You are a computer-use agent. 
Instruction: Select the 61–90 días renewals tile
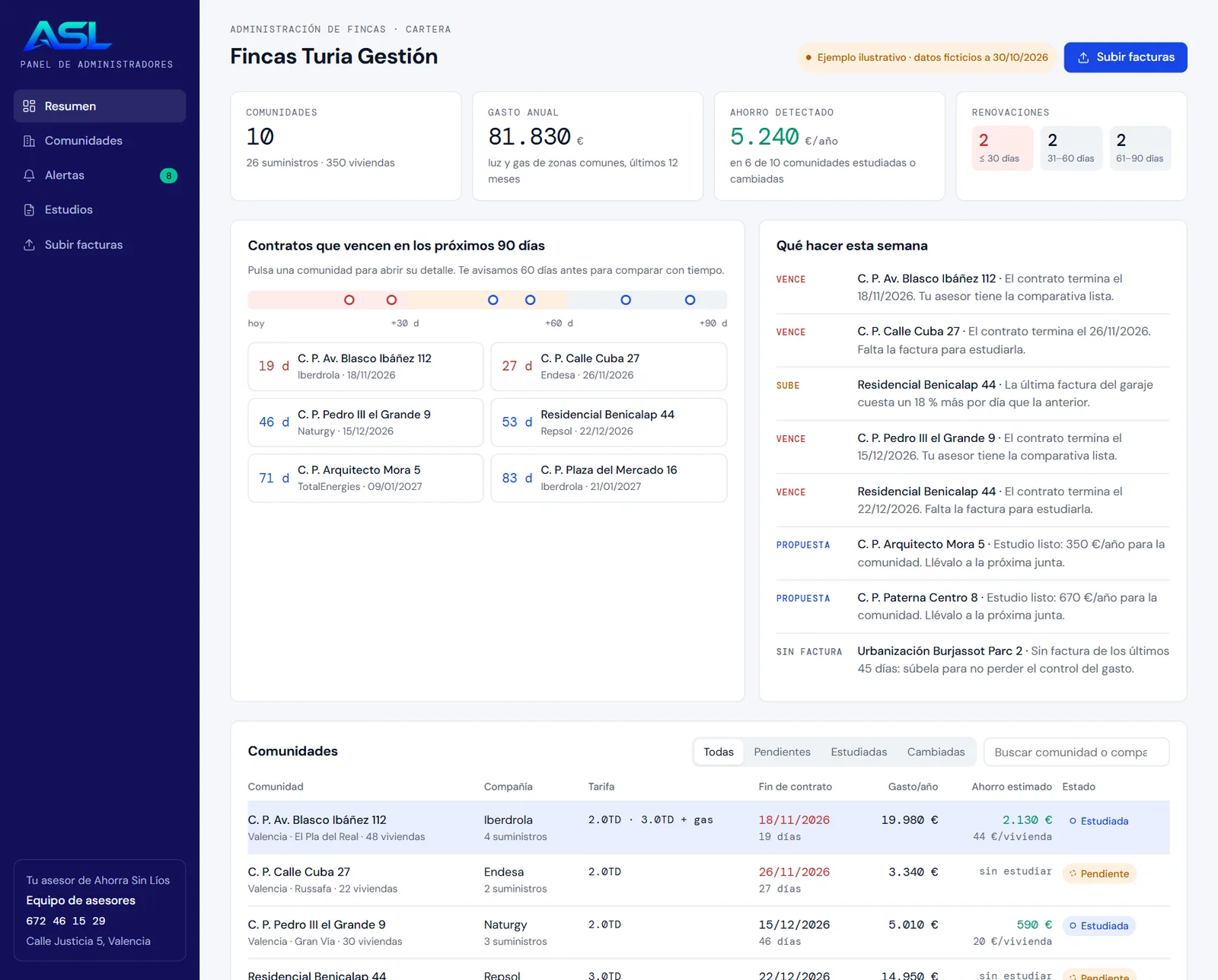pos(1140,148)
